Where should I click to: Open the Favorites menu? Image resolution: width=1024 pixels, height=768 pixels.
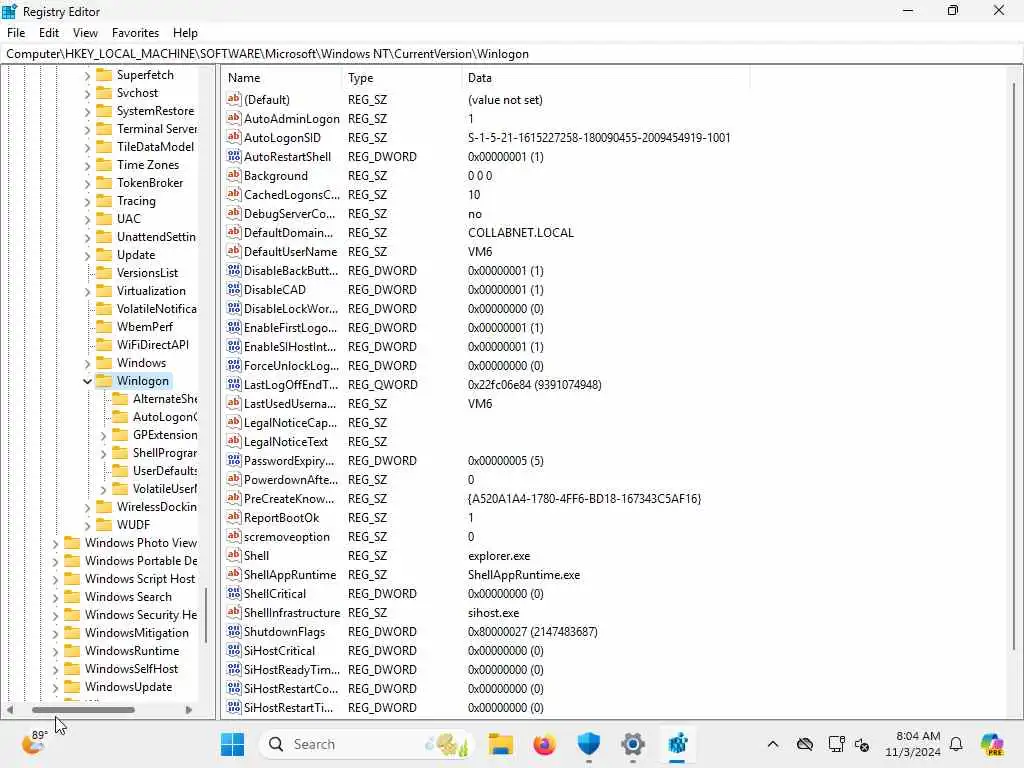click(135, 33)
